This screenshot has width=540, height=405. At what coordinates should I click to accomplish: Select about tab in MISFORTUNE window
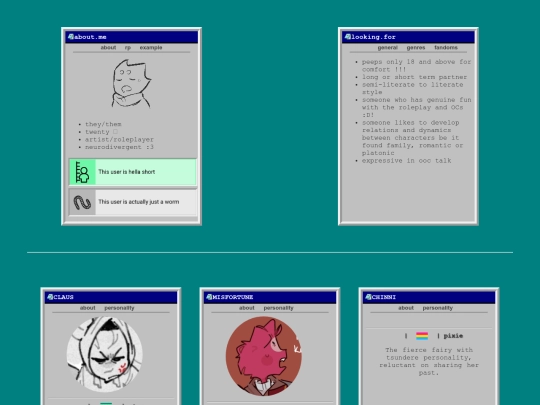pos(247,308)
